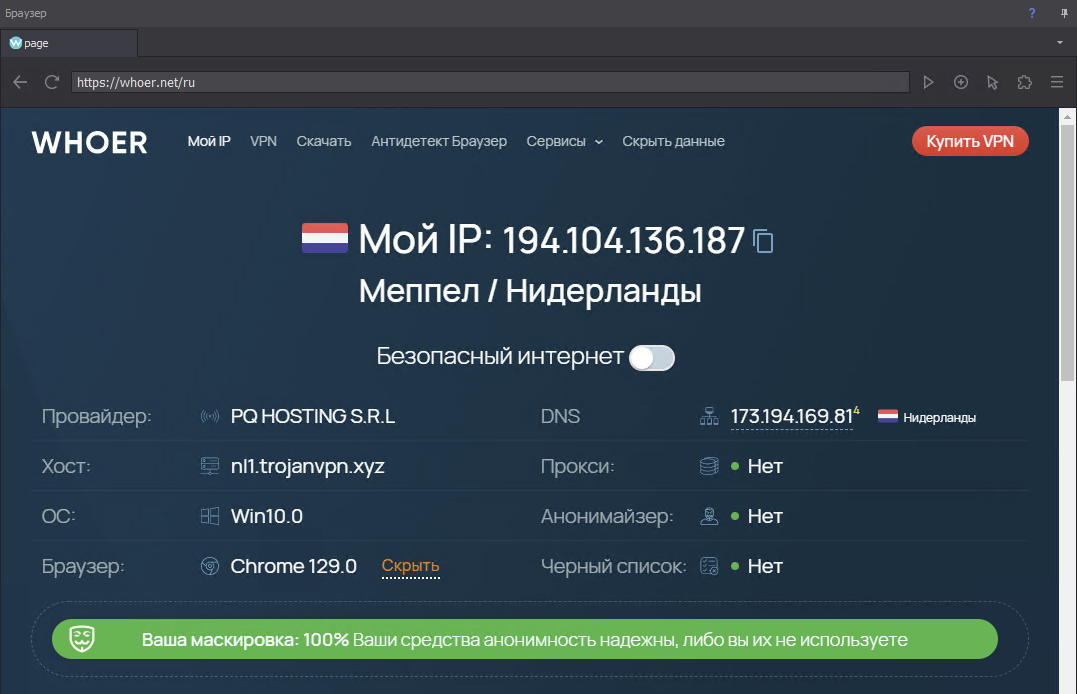Screen dimensions: 1077x694
Task: Click the help question mark icon
Action: (1032, 13)
